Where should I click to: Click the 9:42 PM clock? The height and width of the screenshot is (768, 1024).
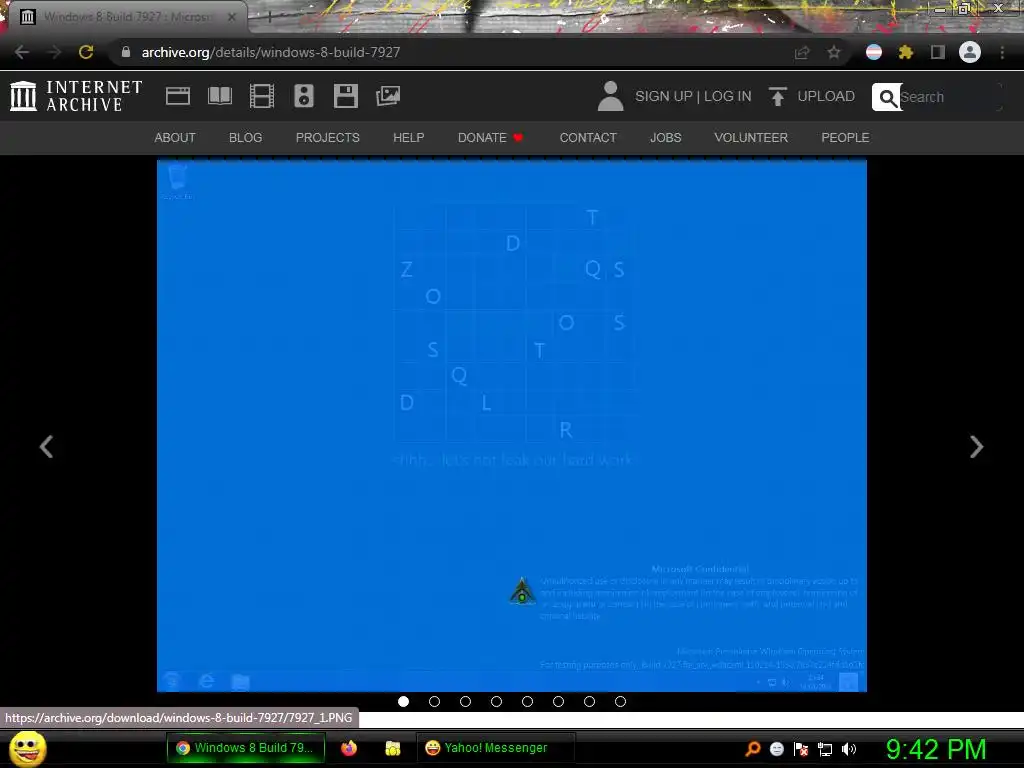coord(936,749)
